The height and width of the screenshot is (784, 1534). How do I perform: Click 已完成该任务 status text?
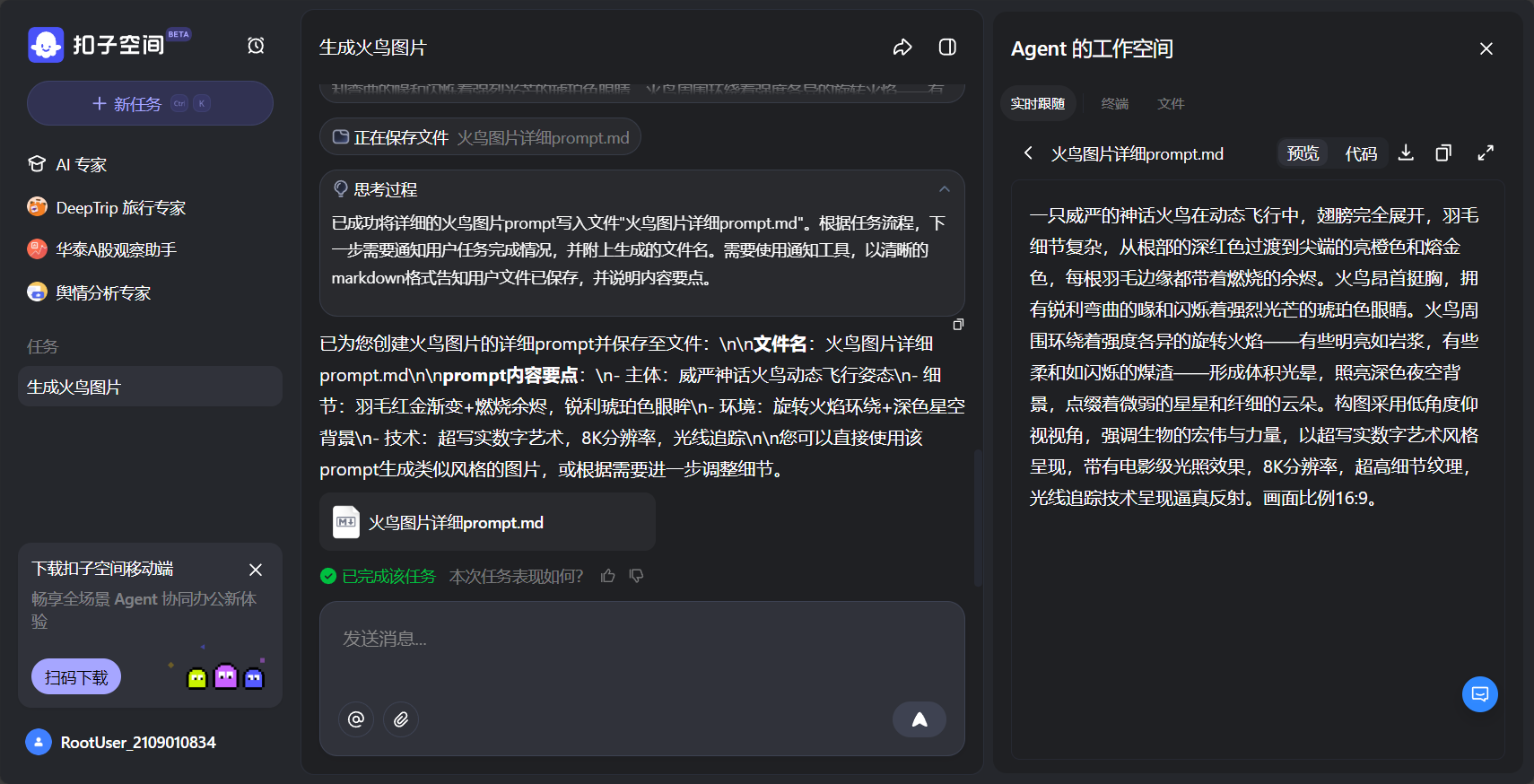(x=388, y=576)
